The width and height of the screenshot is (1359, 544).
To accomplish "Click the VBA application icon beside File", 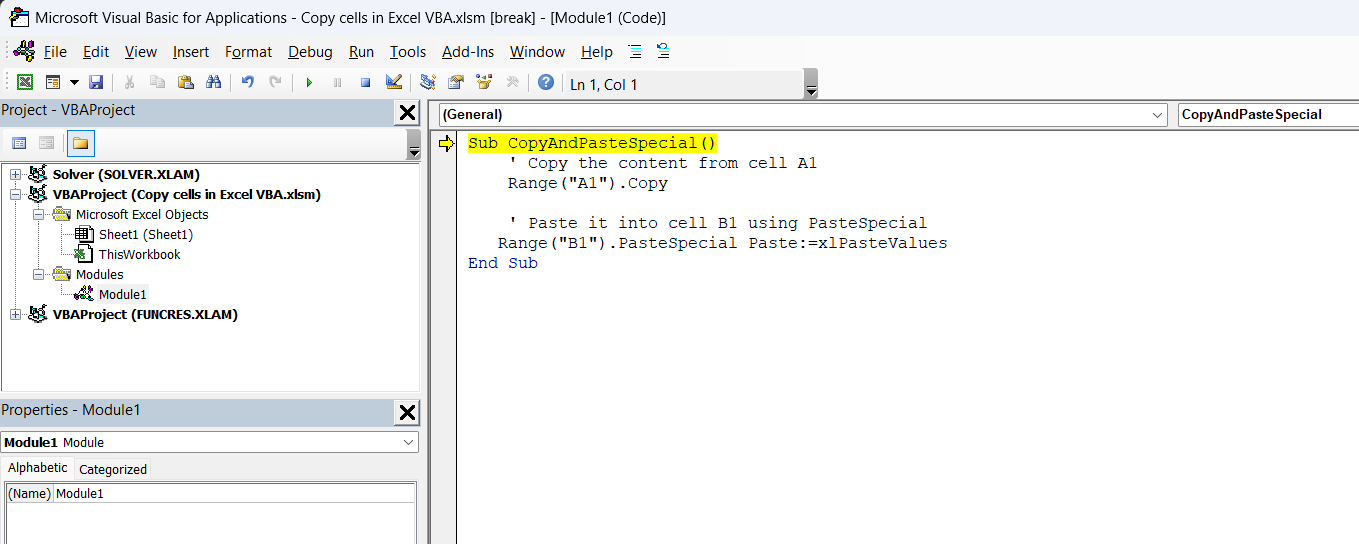I will (x=24, y=51).
